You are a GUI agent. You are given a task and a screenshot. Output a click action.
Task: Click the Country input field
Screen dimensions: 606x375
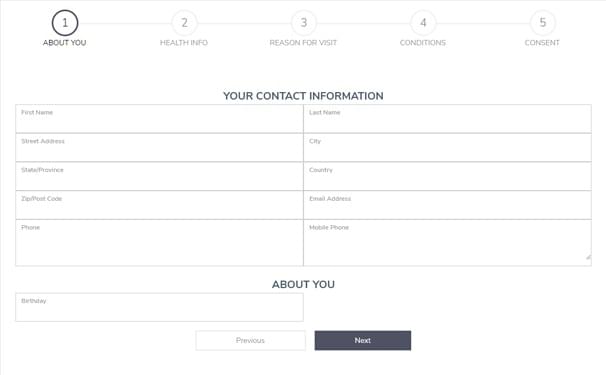[448, 176]
